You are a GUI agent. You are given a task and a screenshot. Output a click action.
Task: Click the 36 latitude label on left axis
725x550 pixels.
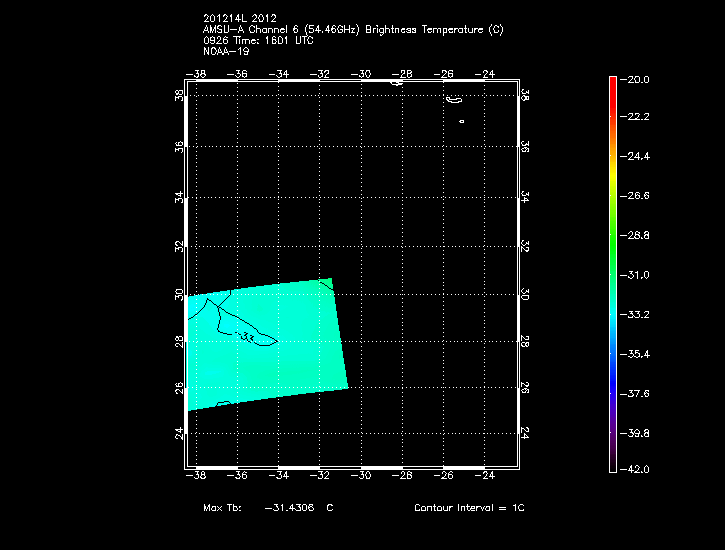pyautogui.click(x=179, y=146)
